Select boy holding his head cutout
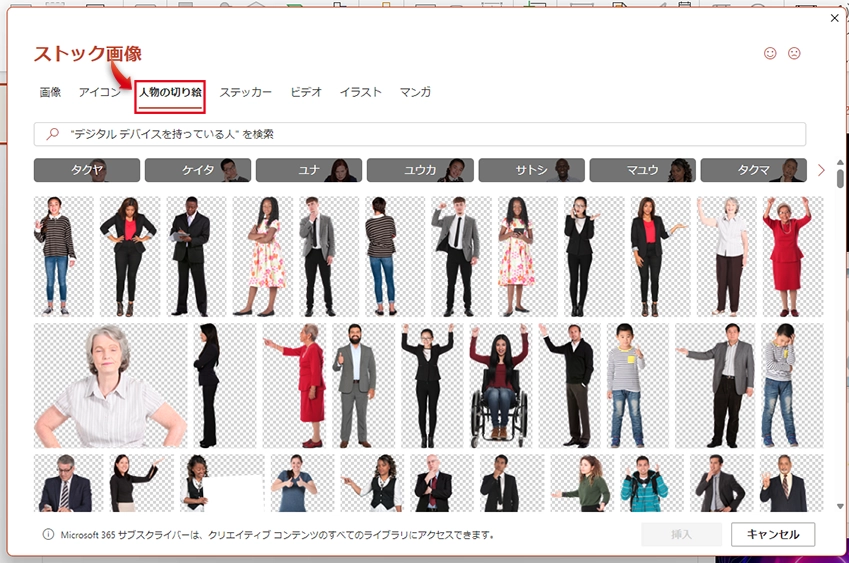The height and width of the screenshot is (563, 849). tap(792, 385)
